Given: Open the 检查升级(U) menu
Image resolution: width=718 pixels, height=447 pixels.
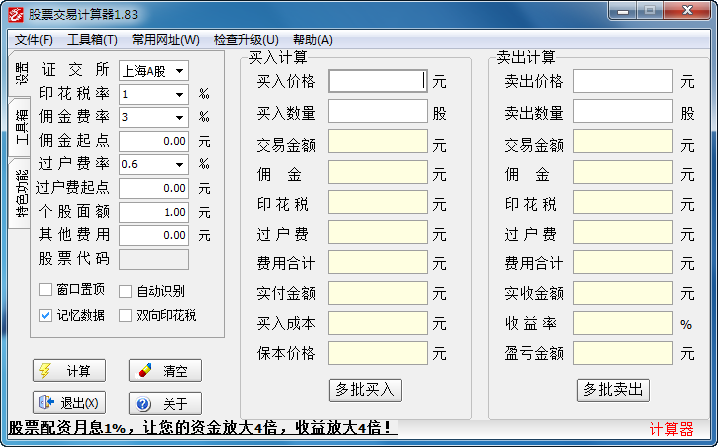Looking at the screenshot, I should pyautogui.click(x=246, y=40).
